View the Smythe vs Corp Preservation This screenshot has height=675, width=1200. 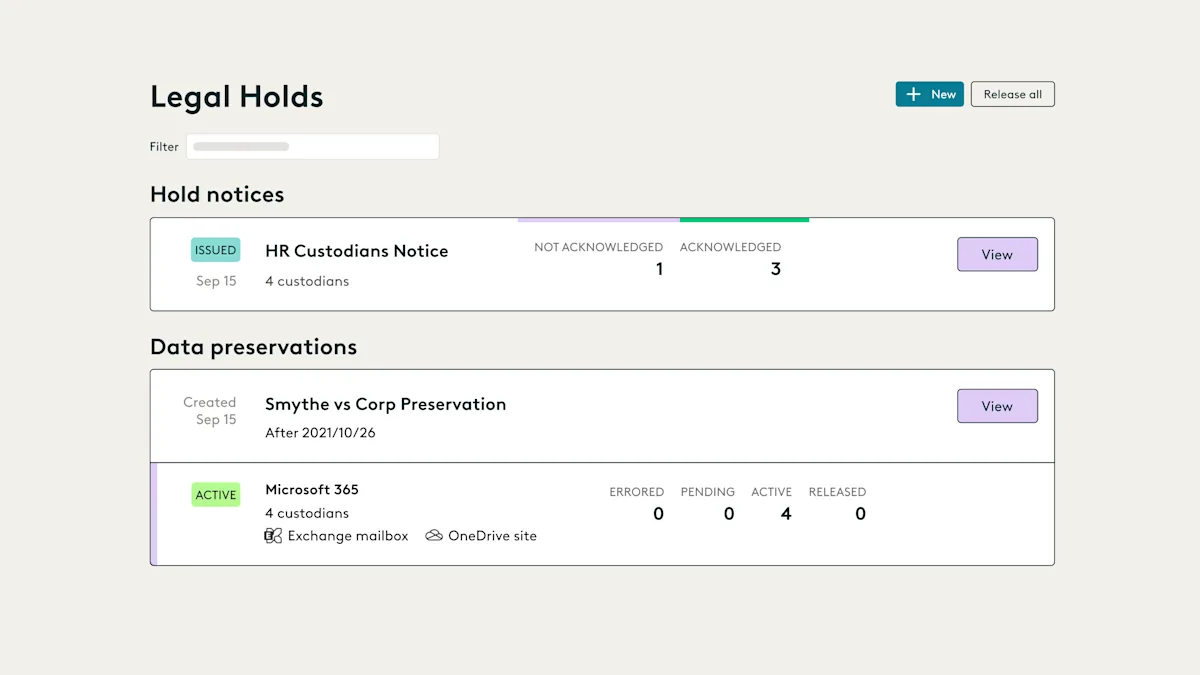click(x=997, y=406)
